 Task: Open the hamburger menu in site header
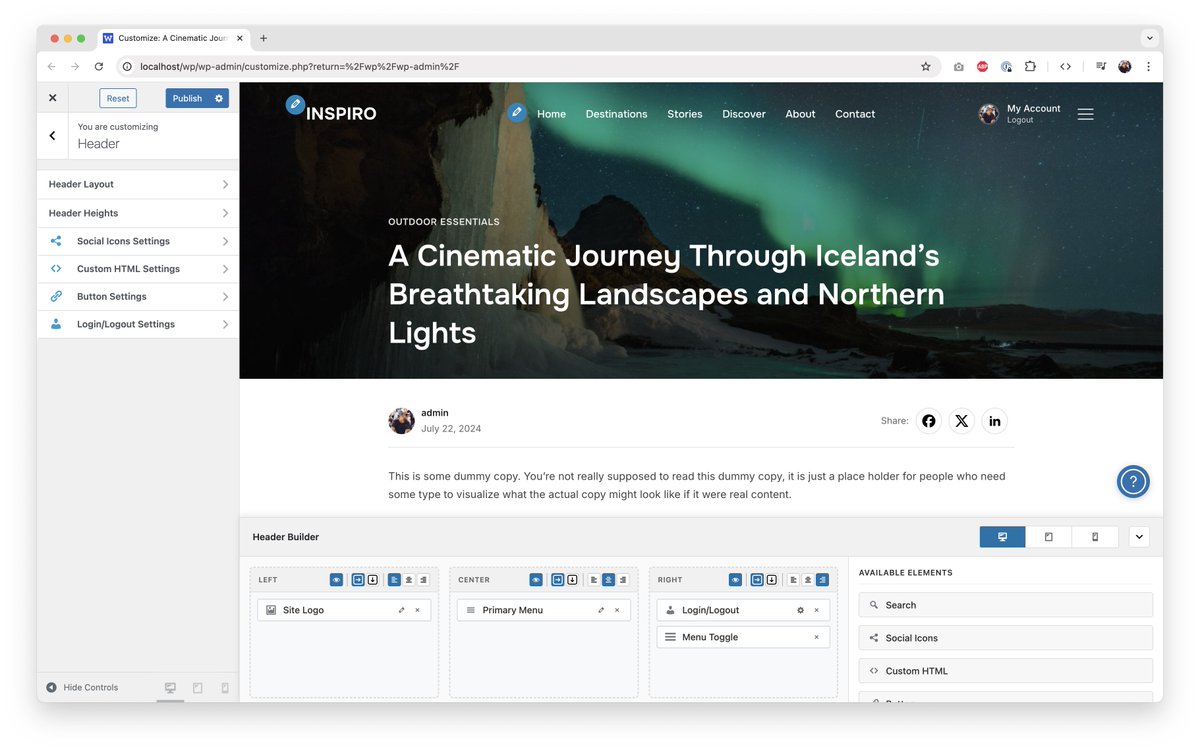[1085, 114]
